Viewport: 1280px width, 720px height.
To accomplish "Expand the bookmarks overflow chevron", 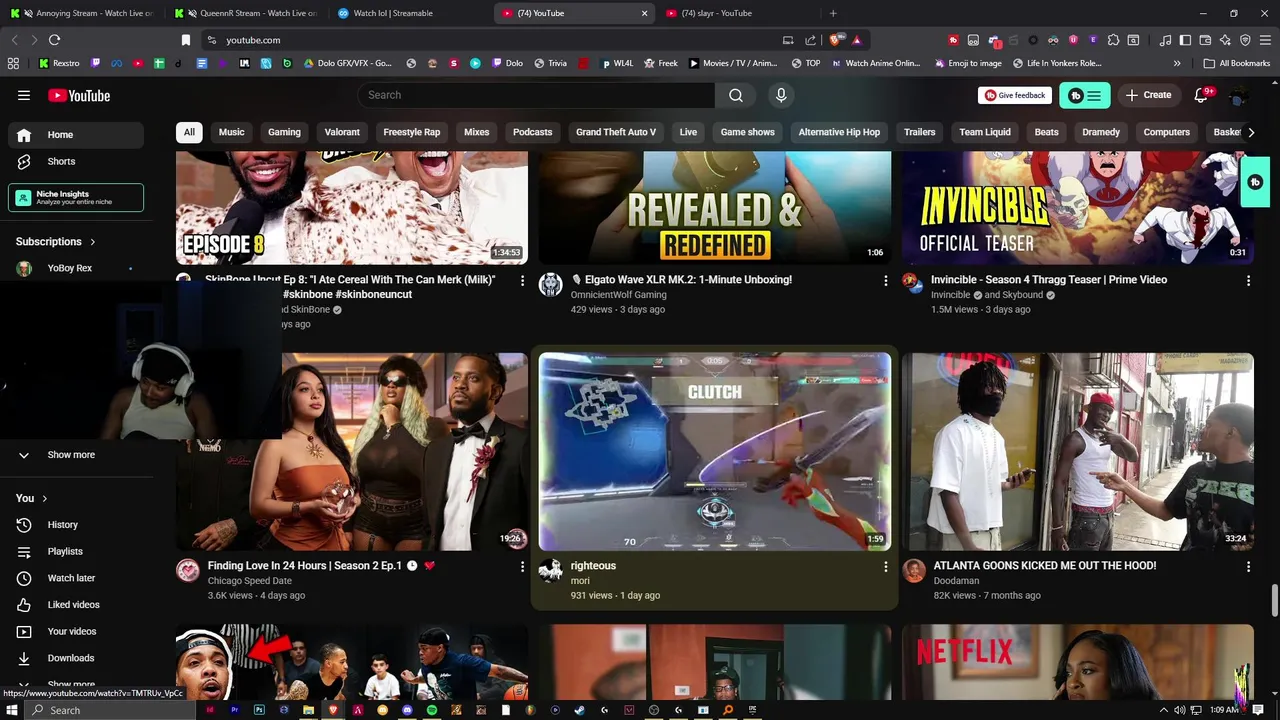I will point(1177,63).
